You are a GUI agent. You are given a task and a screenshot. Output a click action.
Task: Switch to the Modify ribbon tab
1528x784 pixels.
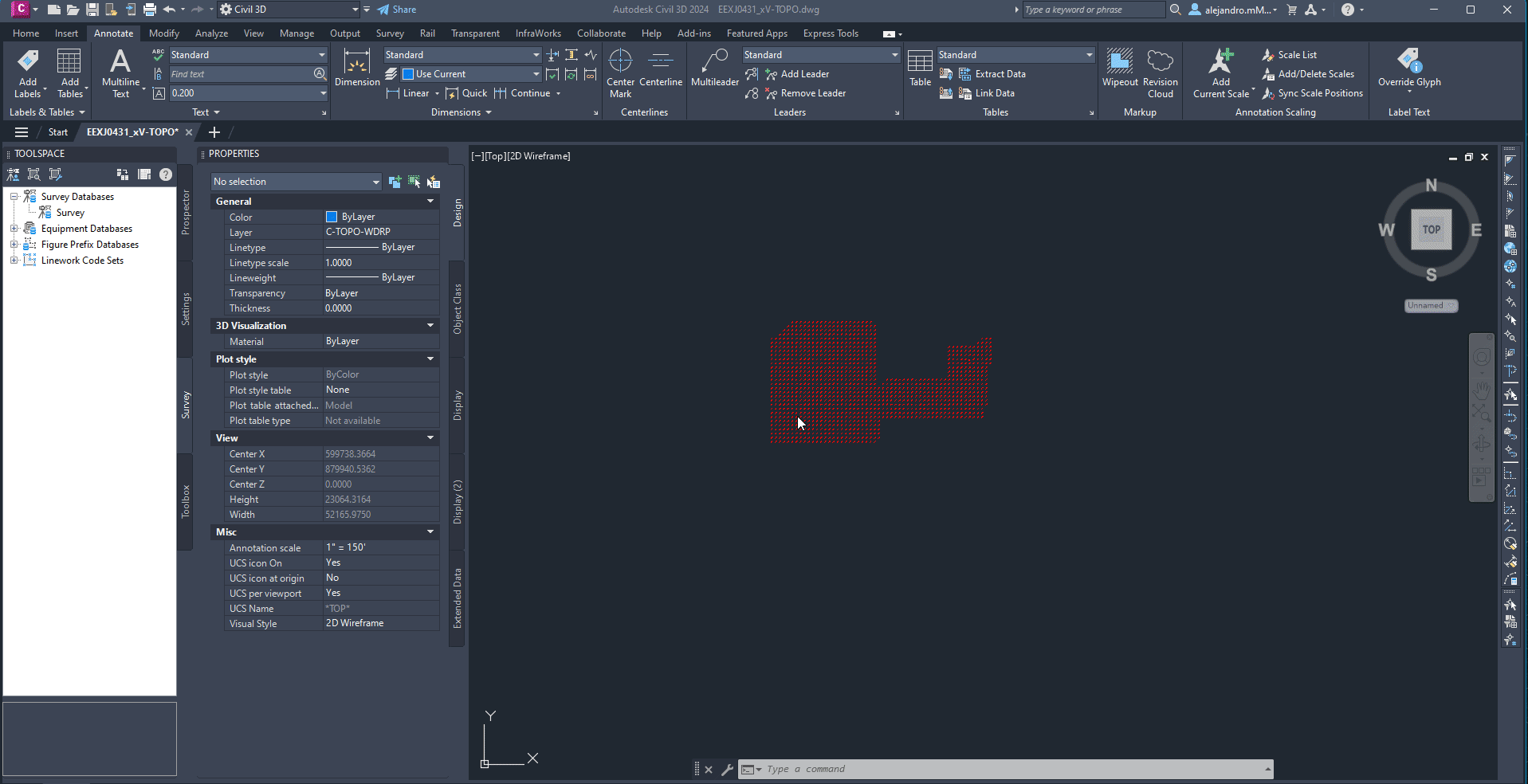(163, 33)
